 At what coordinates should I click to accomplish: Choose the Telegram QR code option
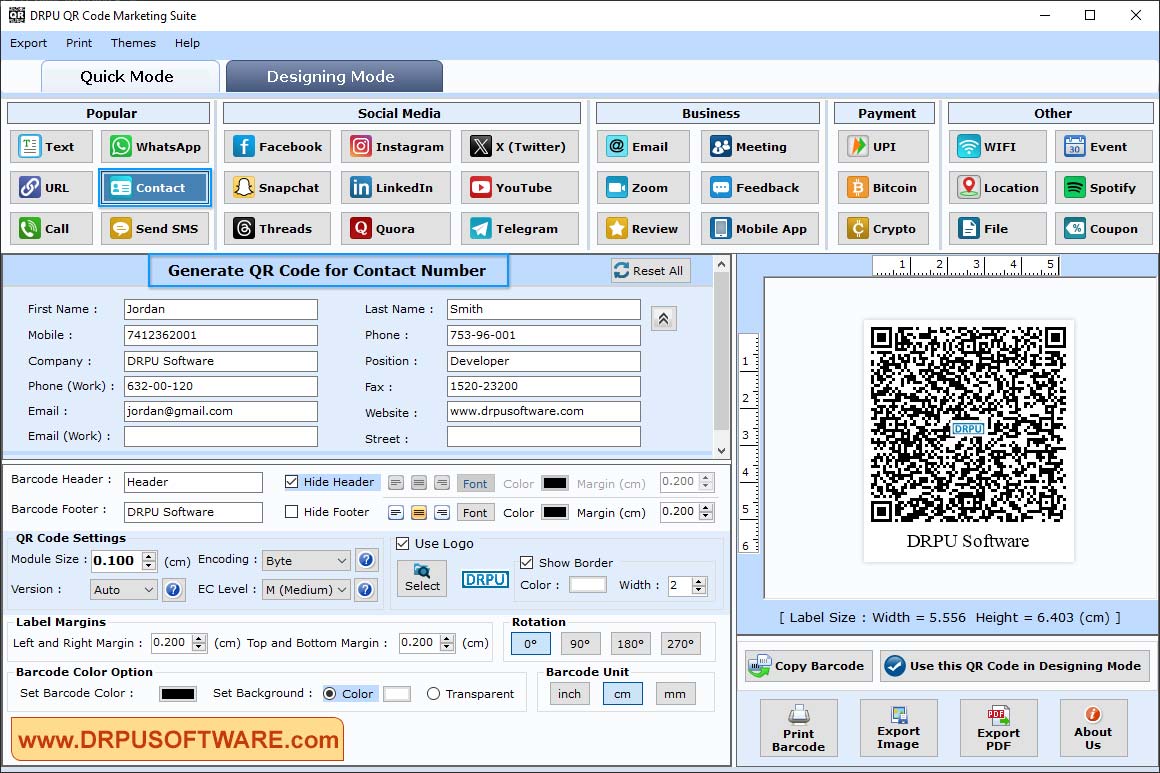[x=519, y=229]
